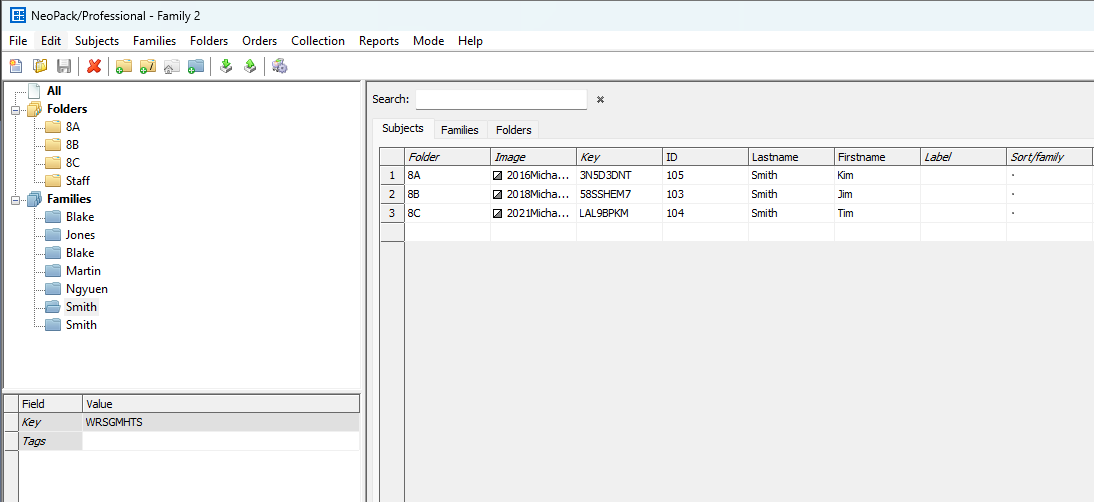
Task: Collapse the Families tree node
Action: point(16,199)
